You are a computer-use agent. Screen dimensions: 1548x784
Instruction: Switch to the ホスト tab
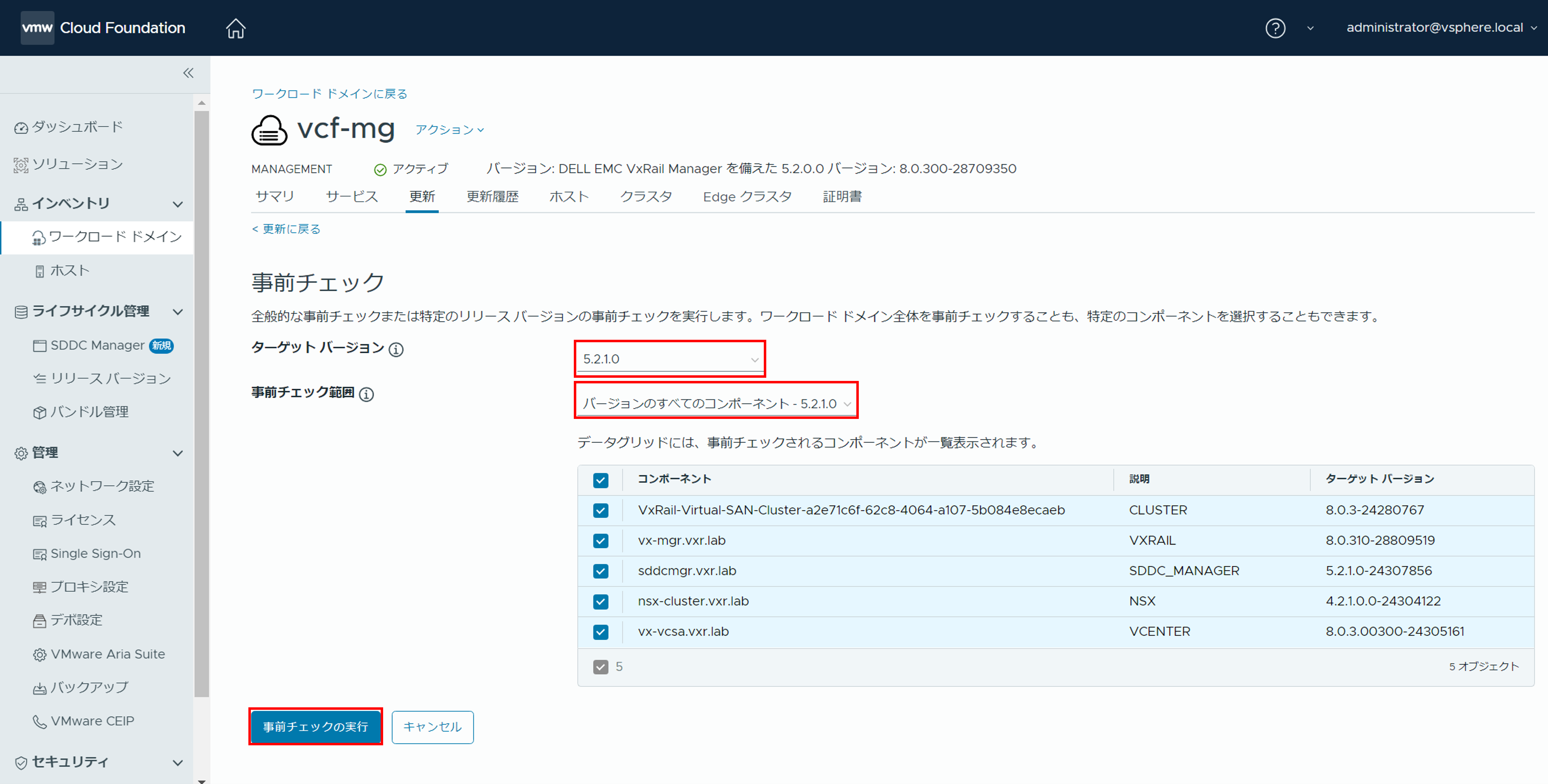(569, 197)
